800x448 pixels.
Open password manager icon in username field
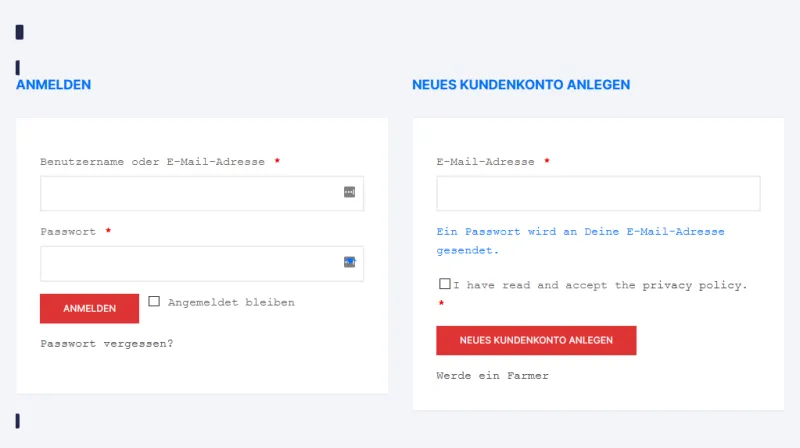point(349,192)
